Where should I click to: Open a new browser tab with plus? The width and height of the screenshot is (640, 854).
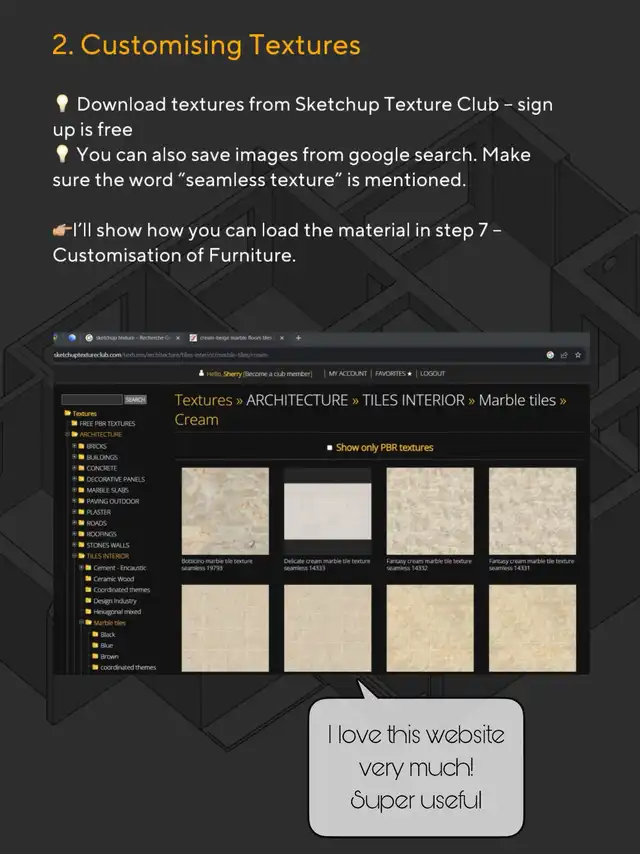point(297,338)
